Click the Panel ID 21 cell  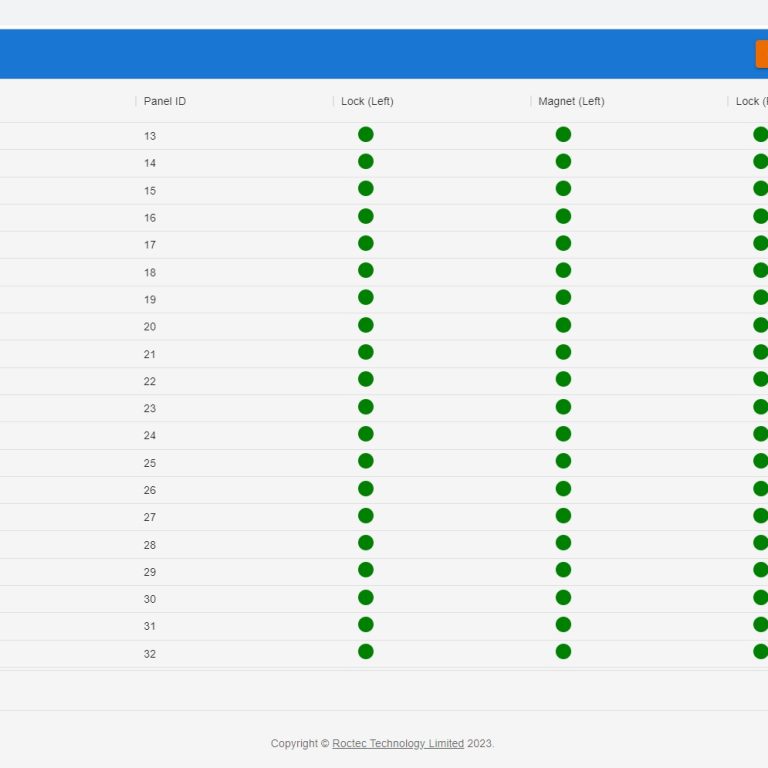click(150, 354)
